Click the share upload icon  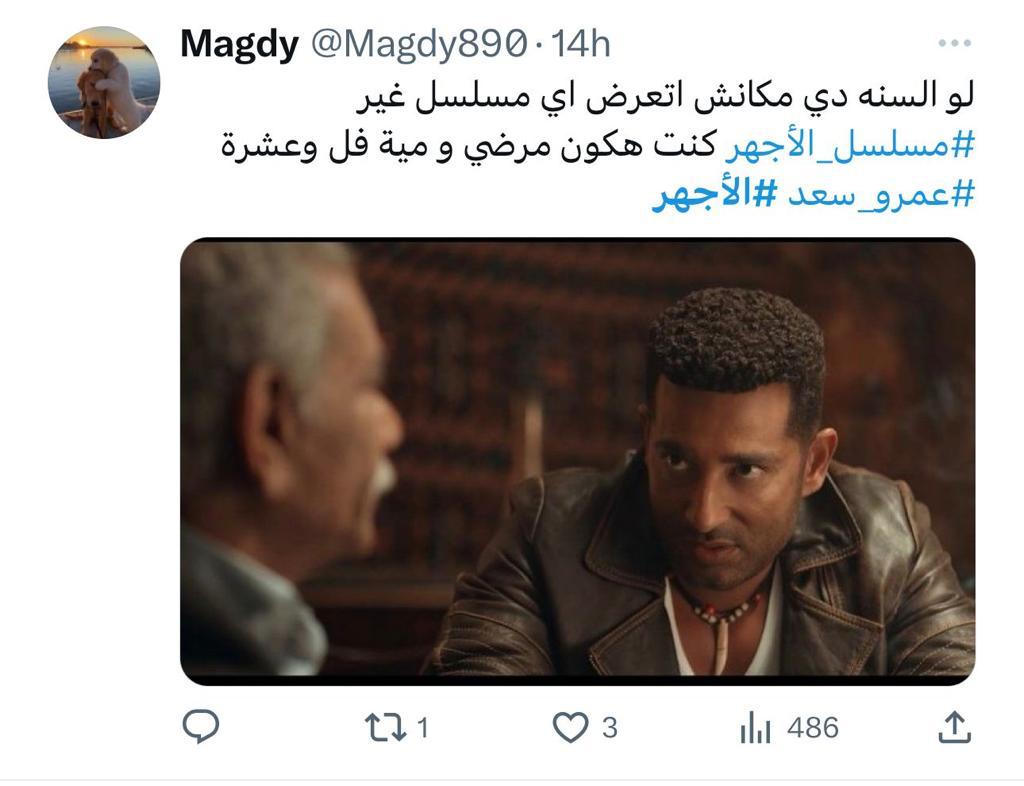[x=955, y=727]
